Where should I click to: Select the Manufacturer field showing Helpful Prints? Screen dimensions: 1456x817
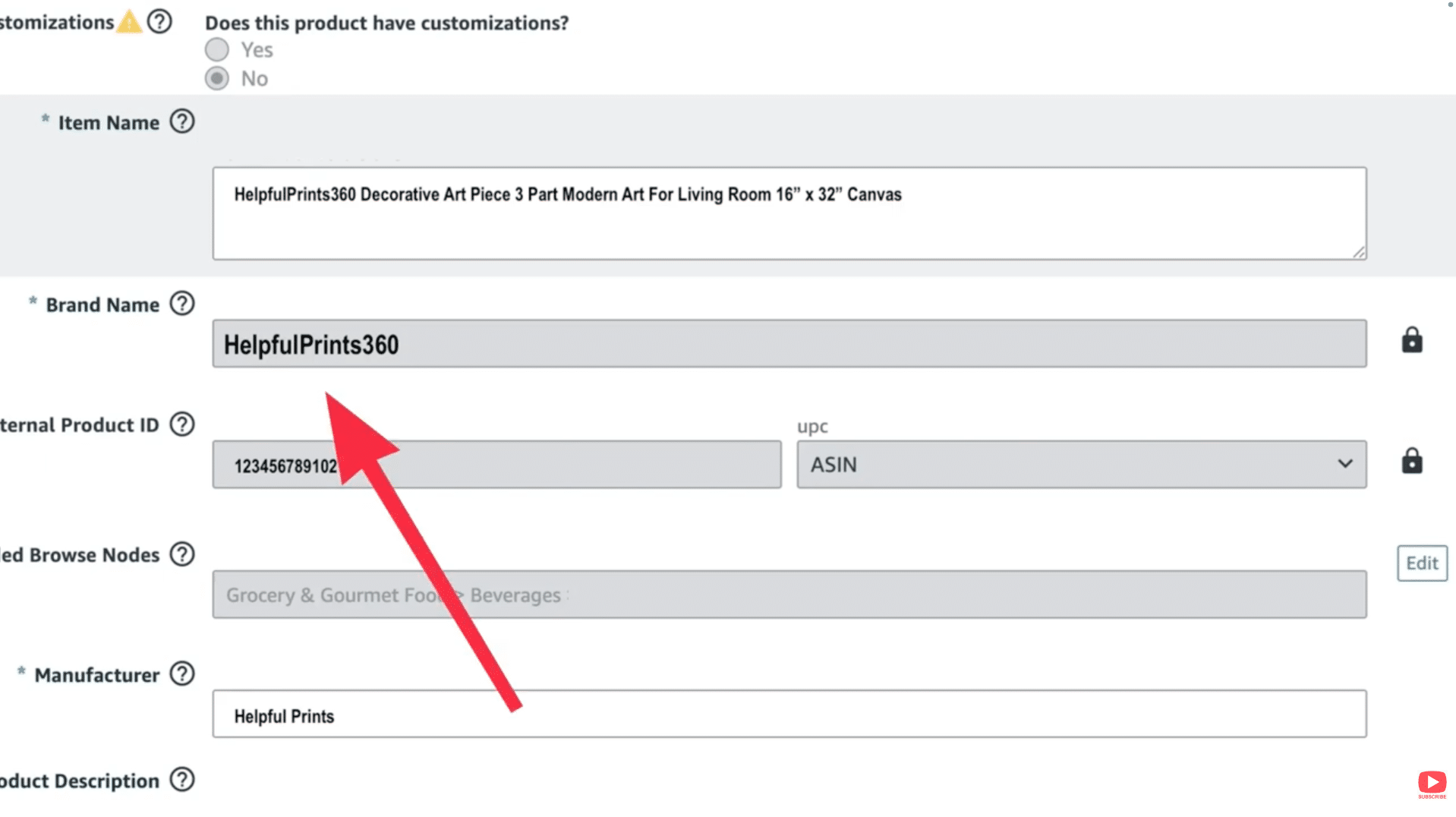pyautogui.click(x=789, y=714)
